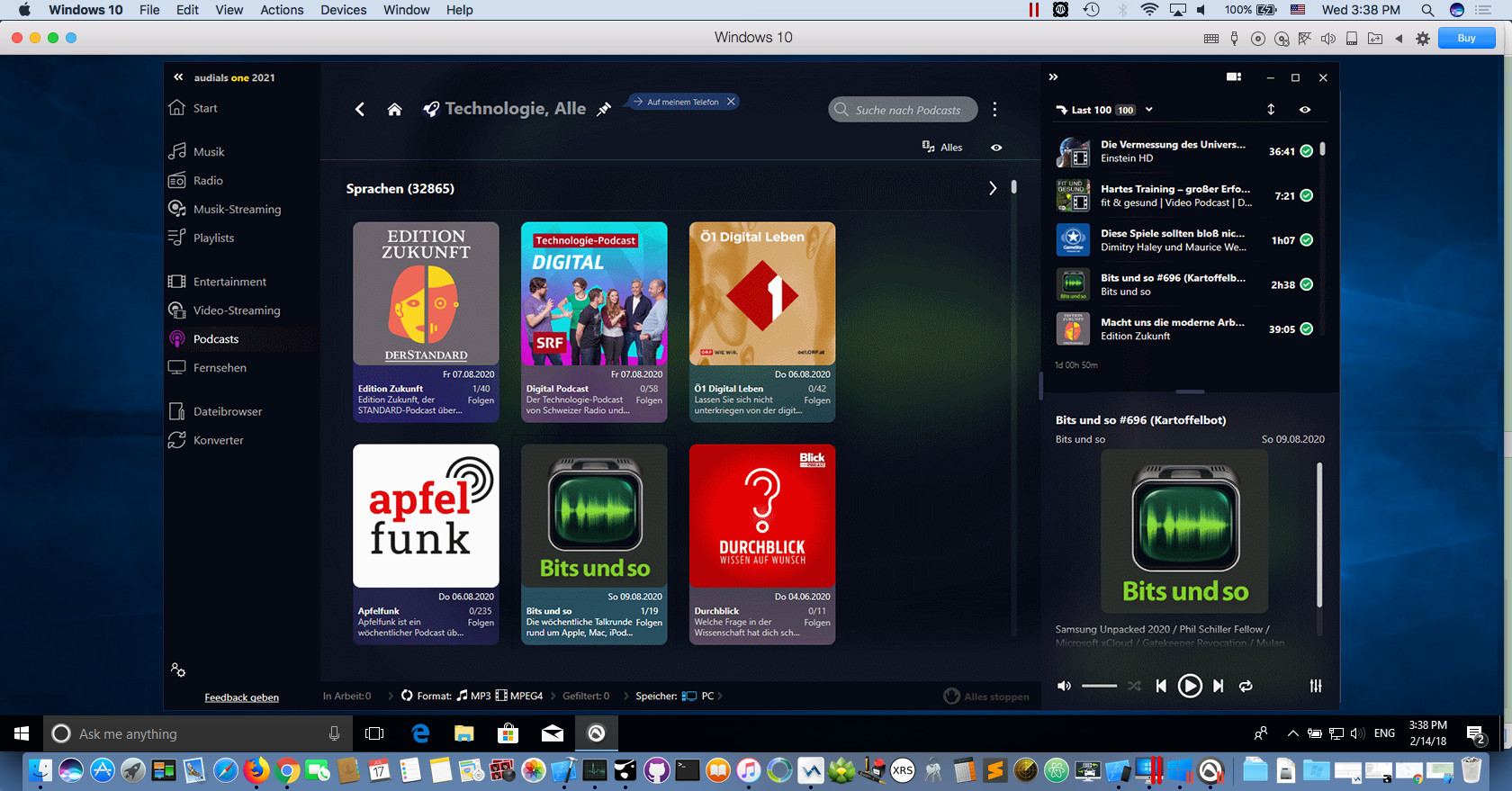Go back with the left arrow
Viewport: 1512px width, 791px height.
(360, 109)
